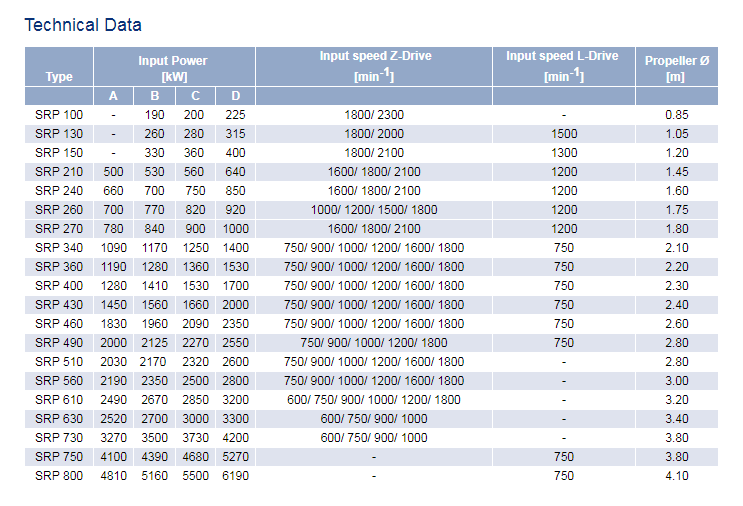
Task: Select the SRP 100 row label
Action: [x=59, y=115]
